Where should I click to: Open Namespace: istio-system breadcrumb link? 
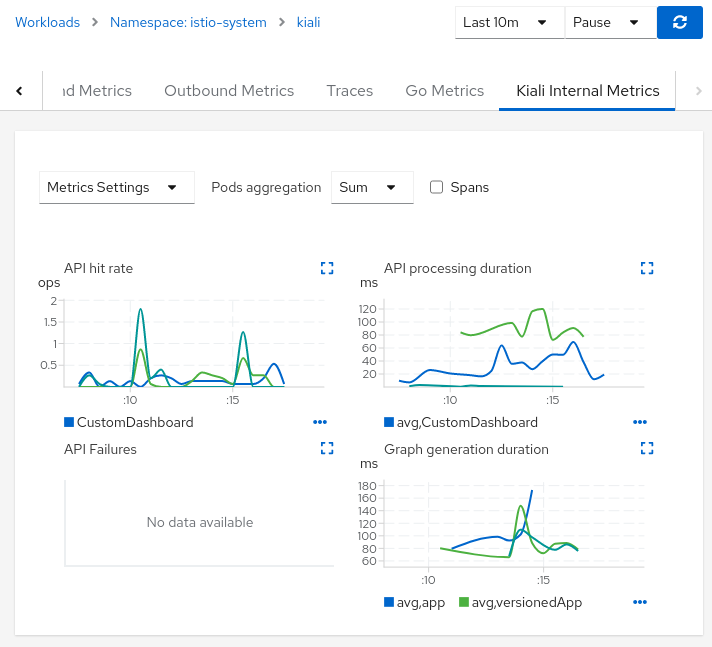click(188, 22)
